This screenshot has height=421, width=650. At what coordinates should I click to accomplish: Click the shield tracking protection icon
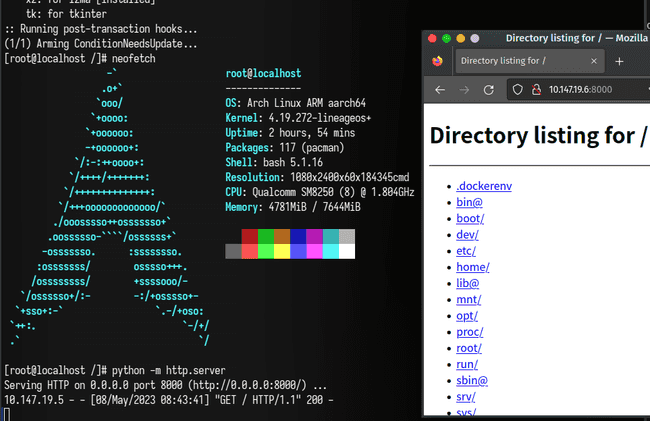tap(517, 90)
